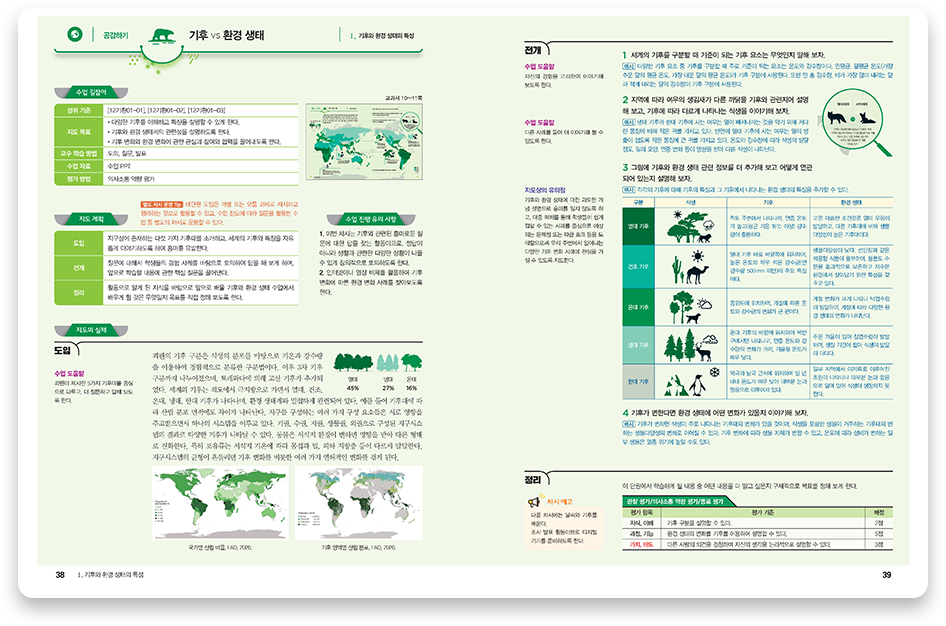
Task: Click the 평가 방법 row label
Action: [78, 179]
